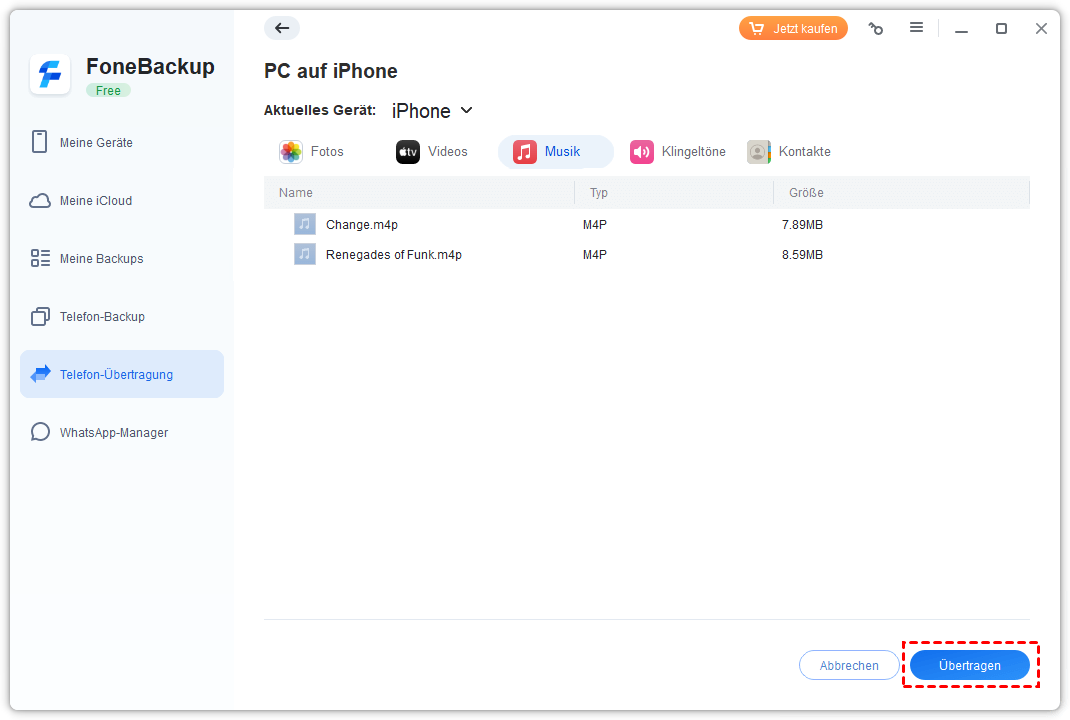Click the Meine iCloud cloud icon
The width and height of the screenshot is (1070, 720).
(40, 201)
